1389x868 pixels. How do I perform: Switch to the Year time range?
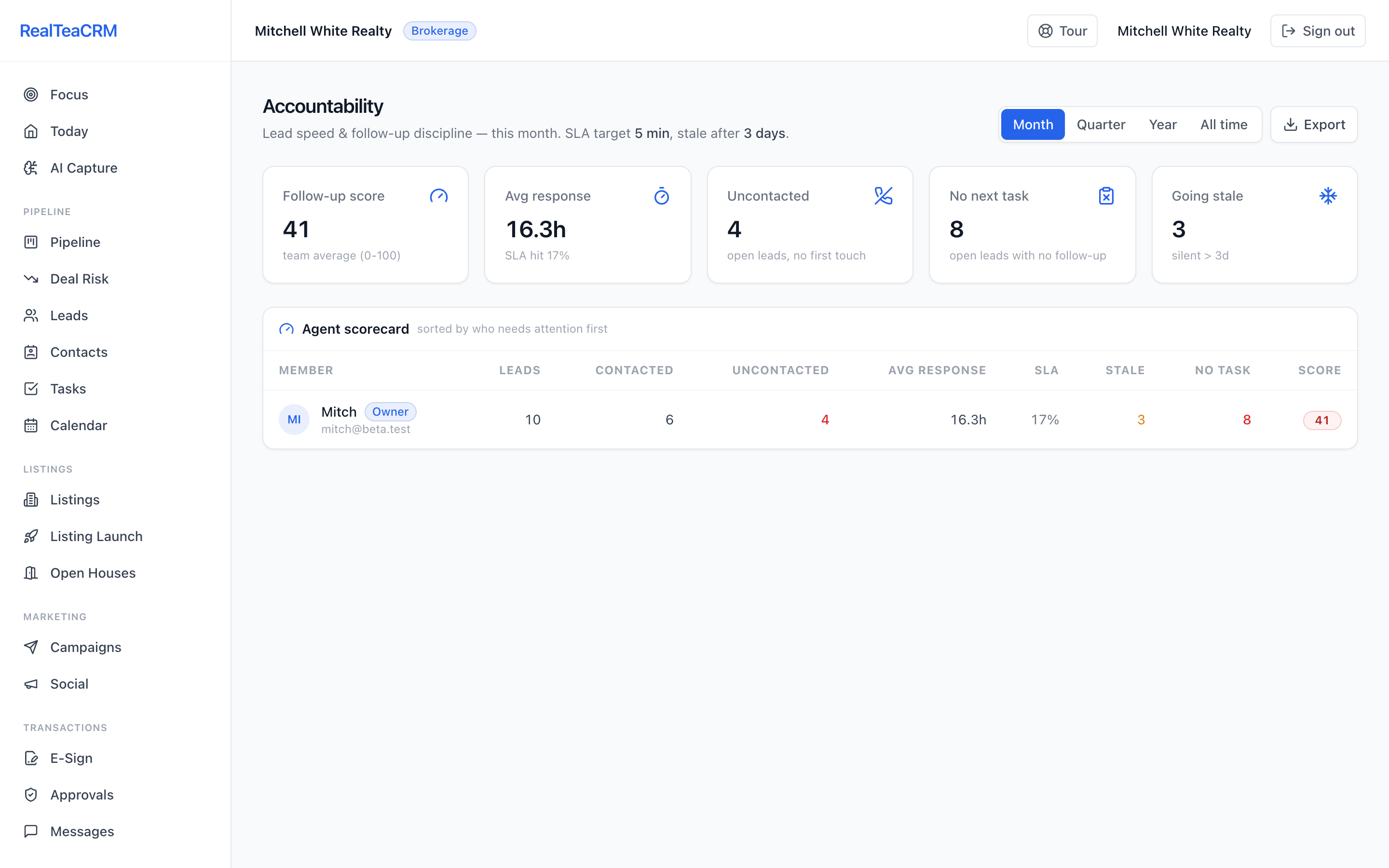1163,124
